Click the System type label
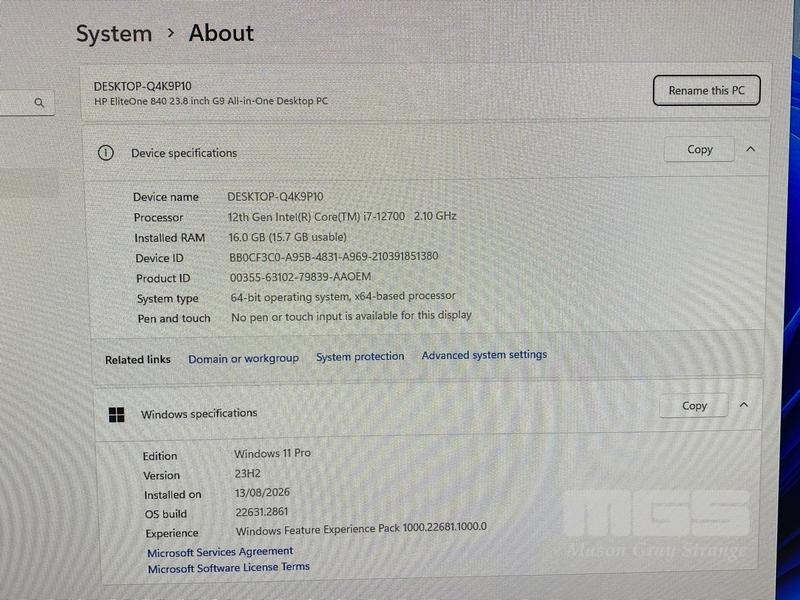 (167, 299)
